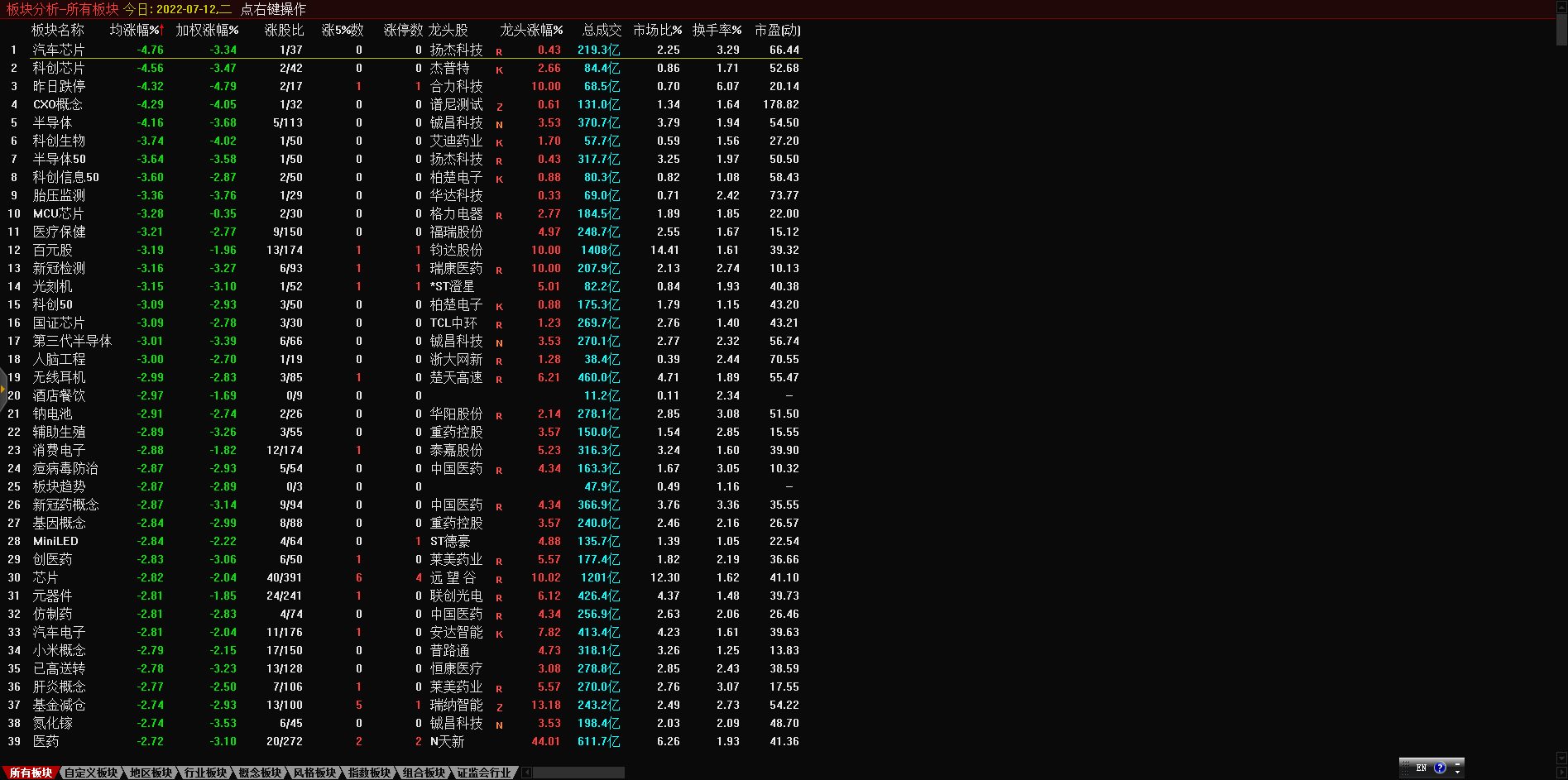Select the 证监会行业 tab
This screenshot has height=780, width=1568.
[484, 773]
